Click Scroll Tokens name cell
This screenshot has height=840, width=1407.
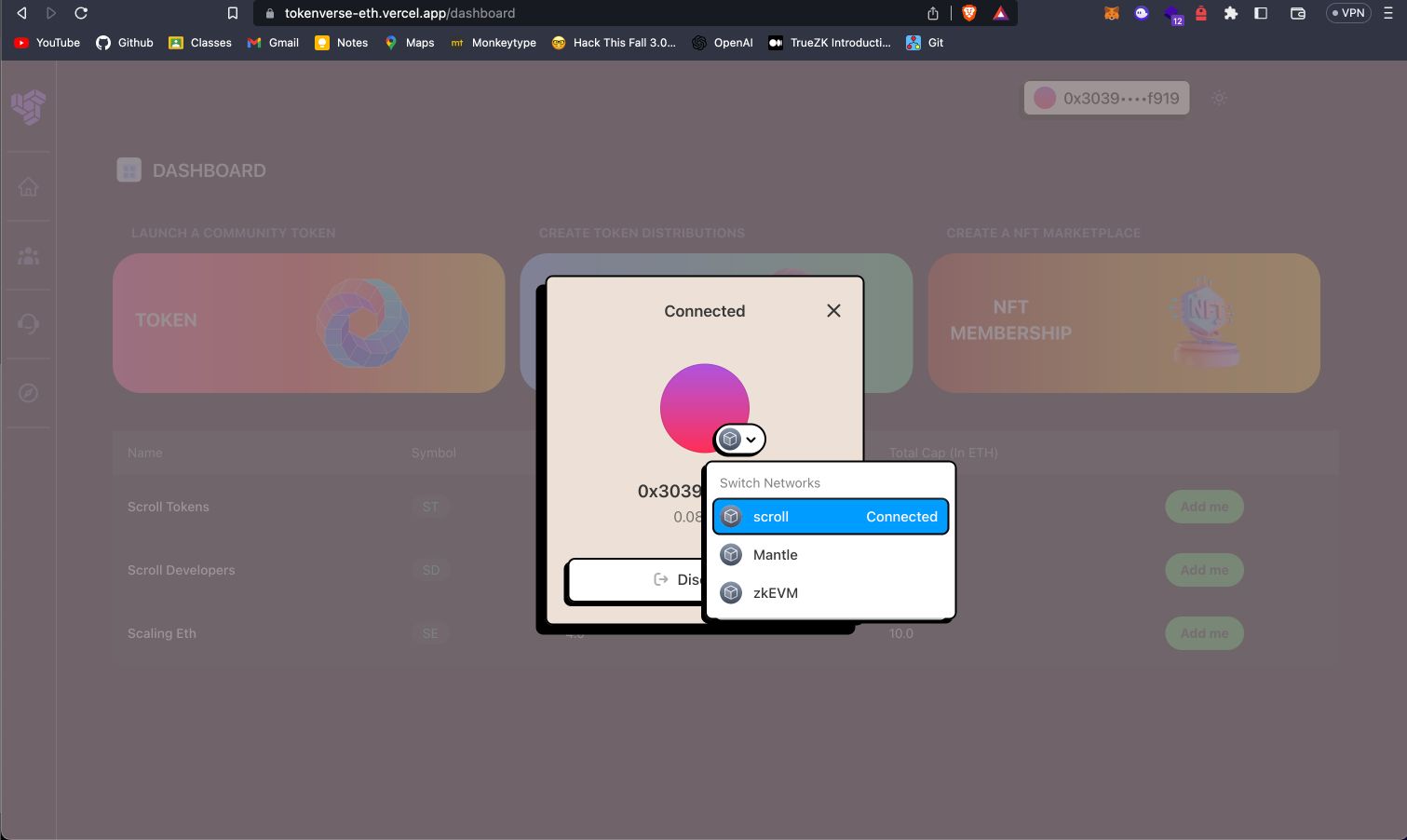click(169, 507)
